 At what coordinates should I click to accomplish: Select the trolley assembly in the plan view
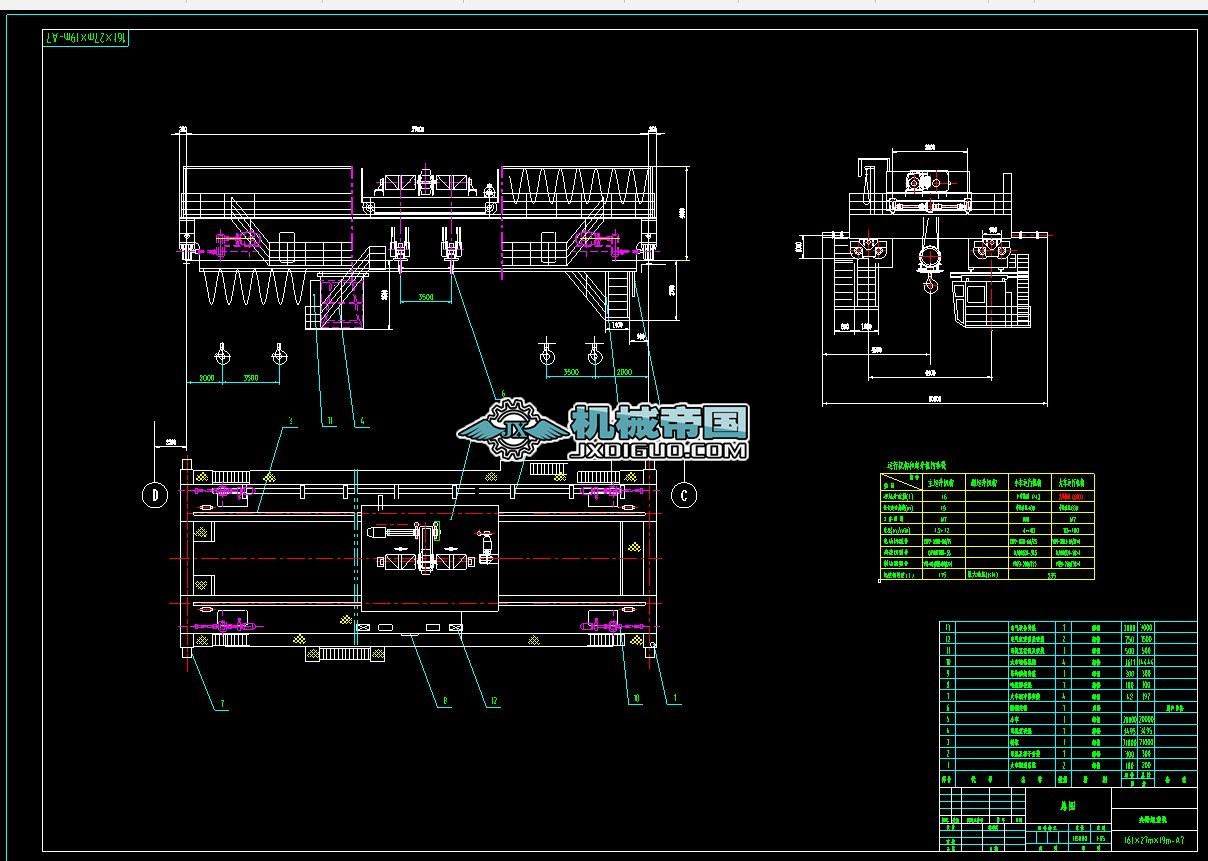[430, 558]
